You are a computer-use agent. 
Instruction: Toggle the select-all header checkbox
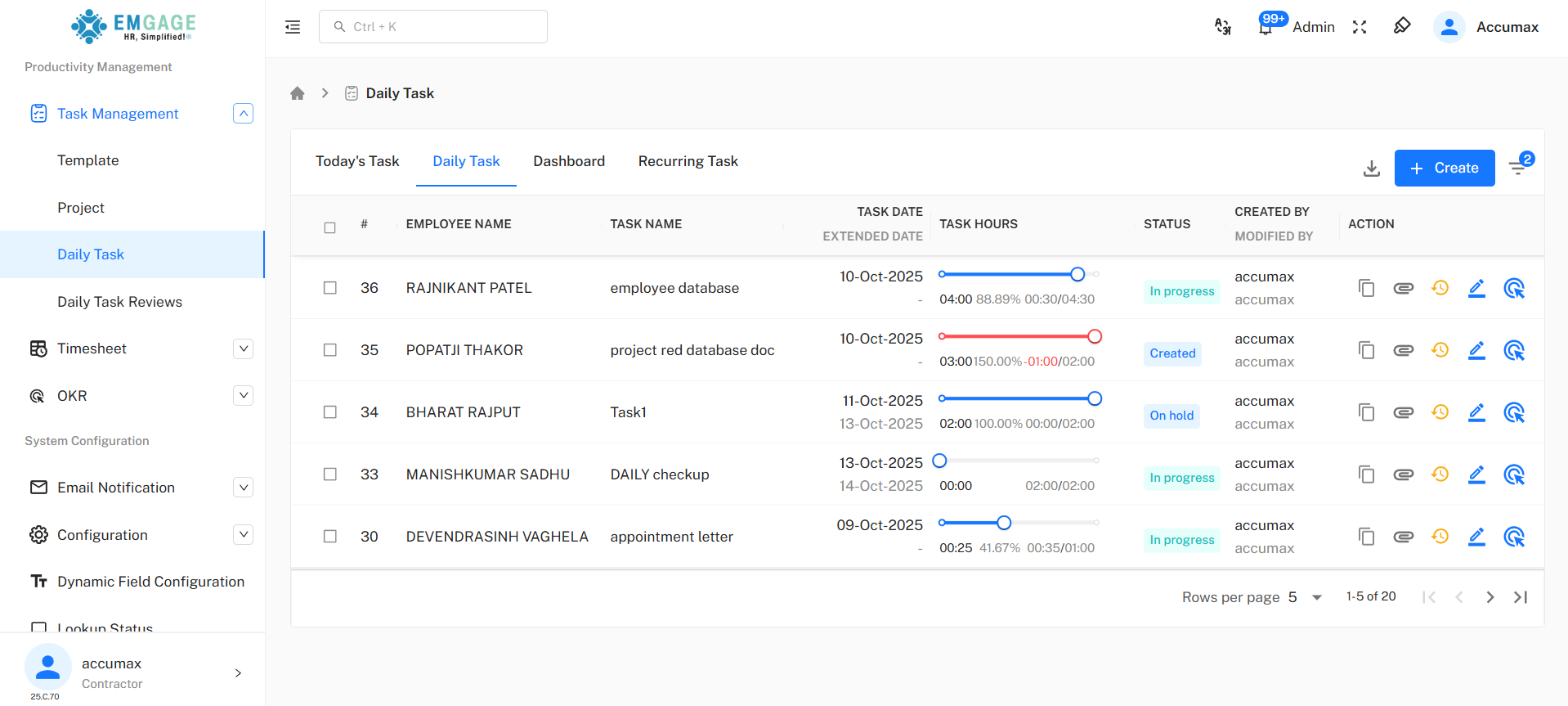pos(330,227)
